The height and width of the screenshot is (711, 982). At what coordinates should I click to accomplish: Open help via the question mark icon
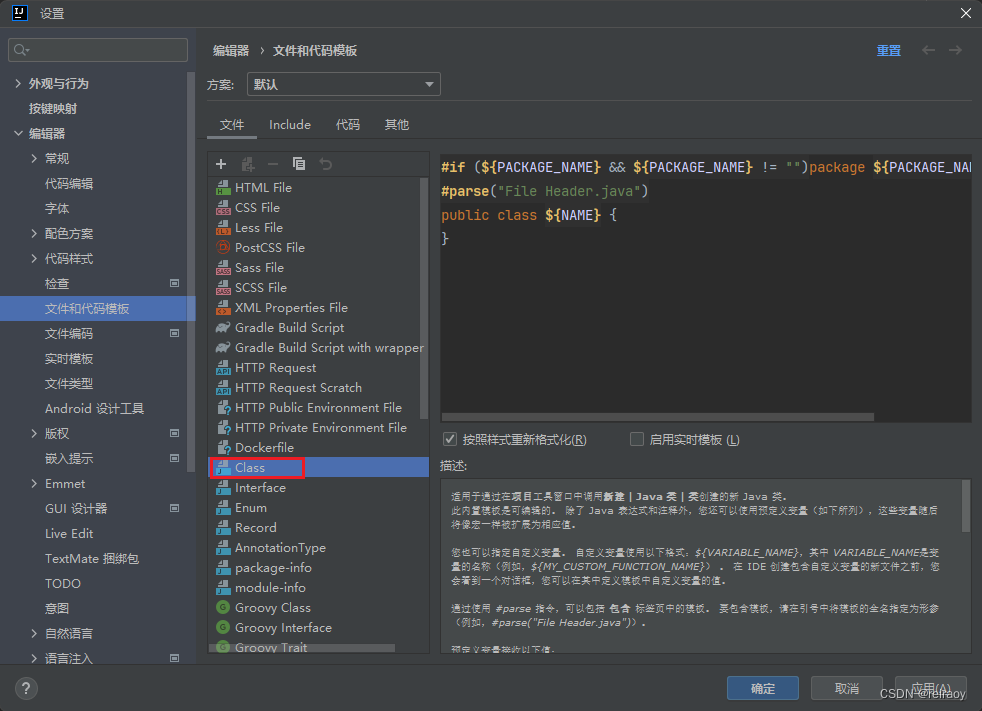pos(25,688)
